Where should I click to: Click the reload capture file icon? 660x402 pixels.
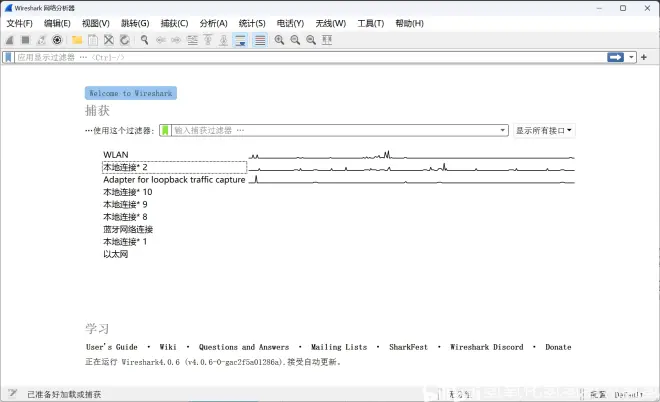(125, 40)
